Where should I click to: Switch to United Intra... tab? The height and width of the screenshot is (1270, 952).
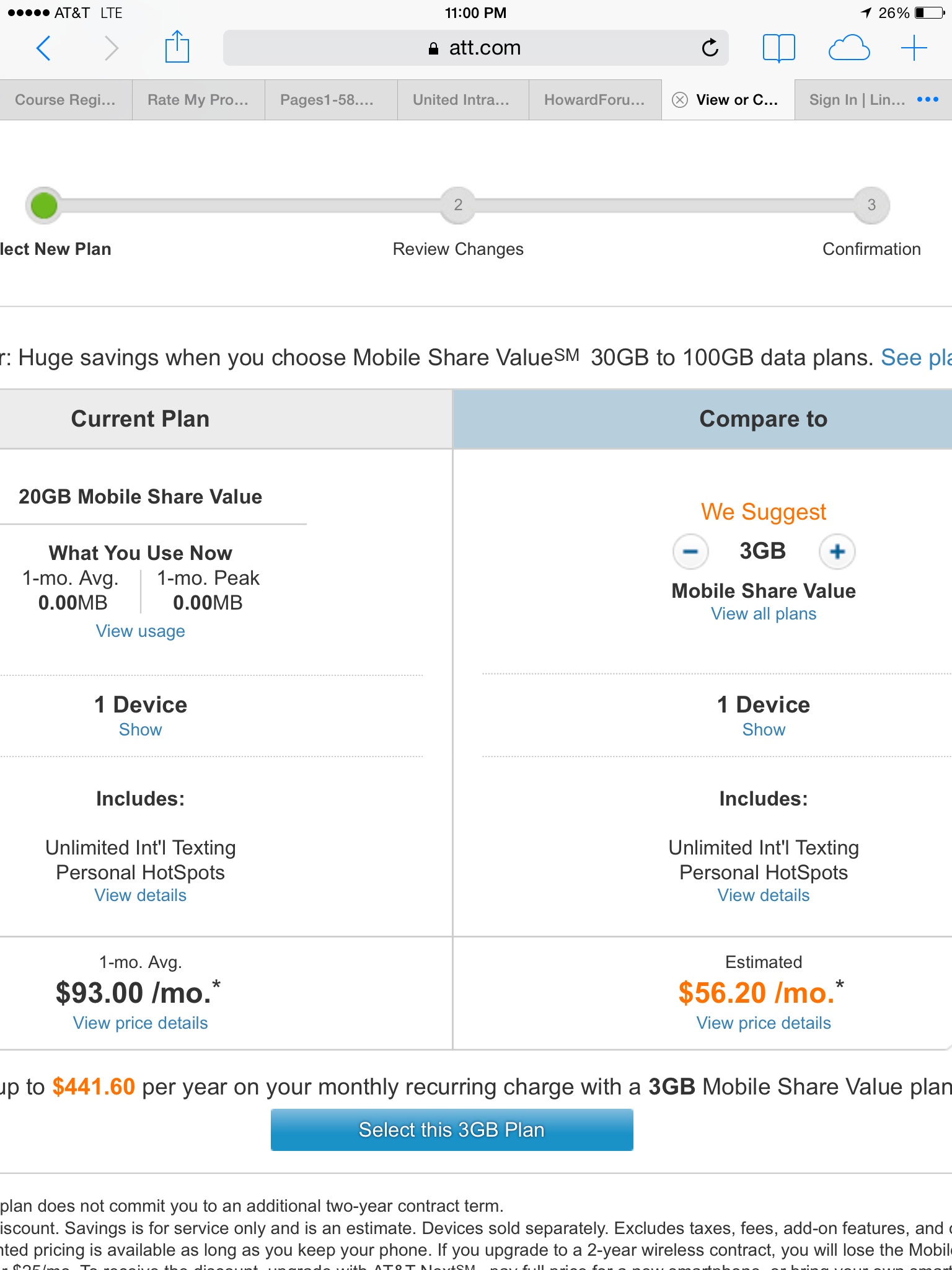[463, 100]
